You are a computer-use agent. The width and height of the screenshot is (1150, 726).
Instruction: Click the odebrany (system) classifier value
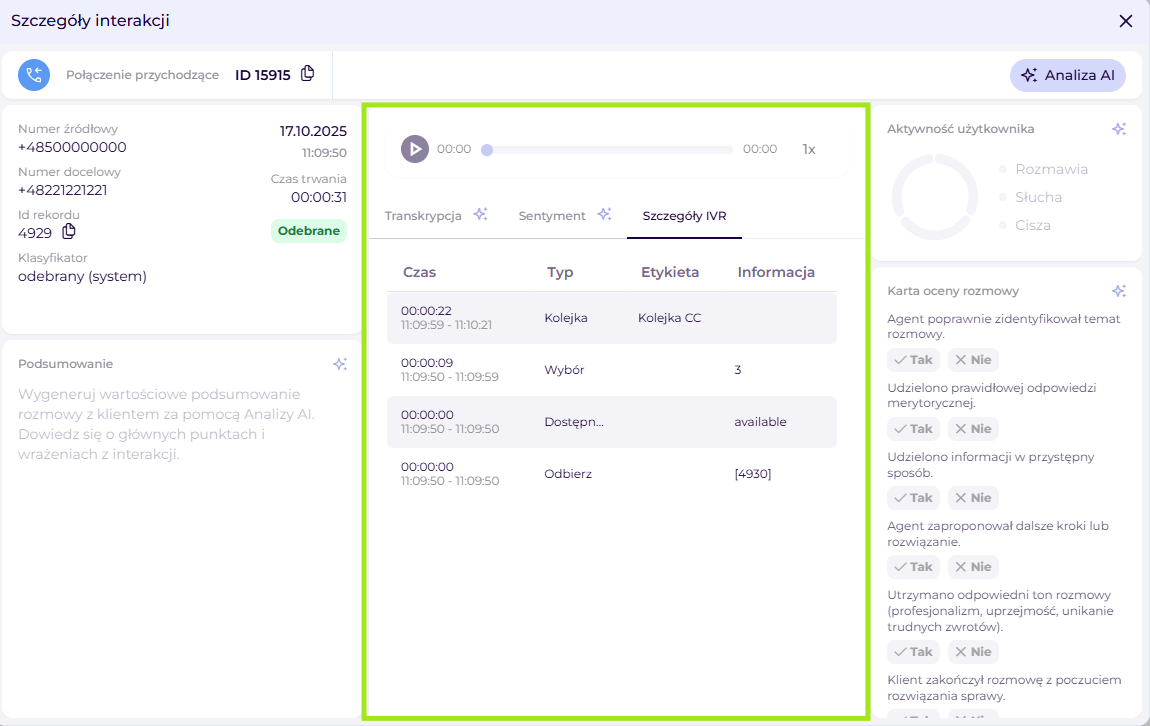point(82,276)
